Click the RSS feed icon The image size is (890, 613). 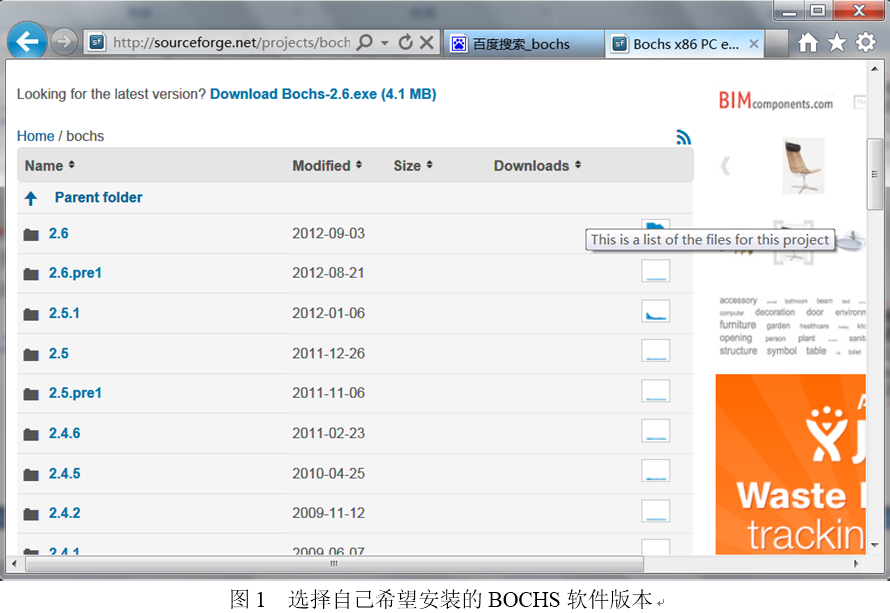pos(683,137)
